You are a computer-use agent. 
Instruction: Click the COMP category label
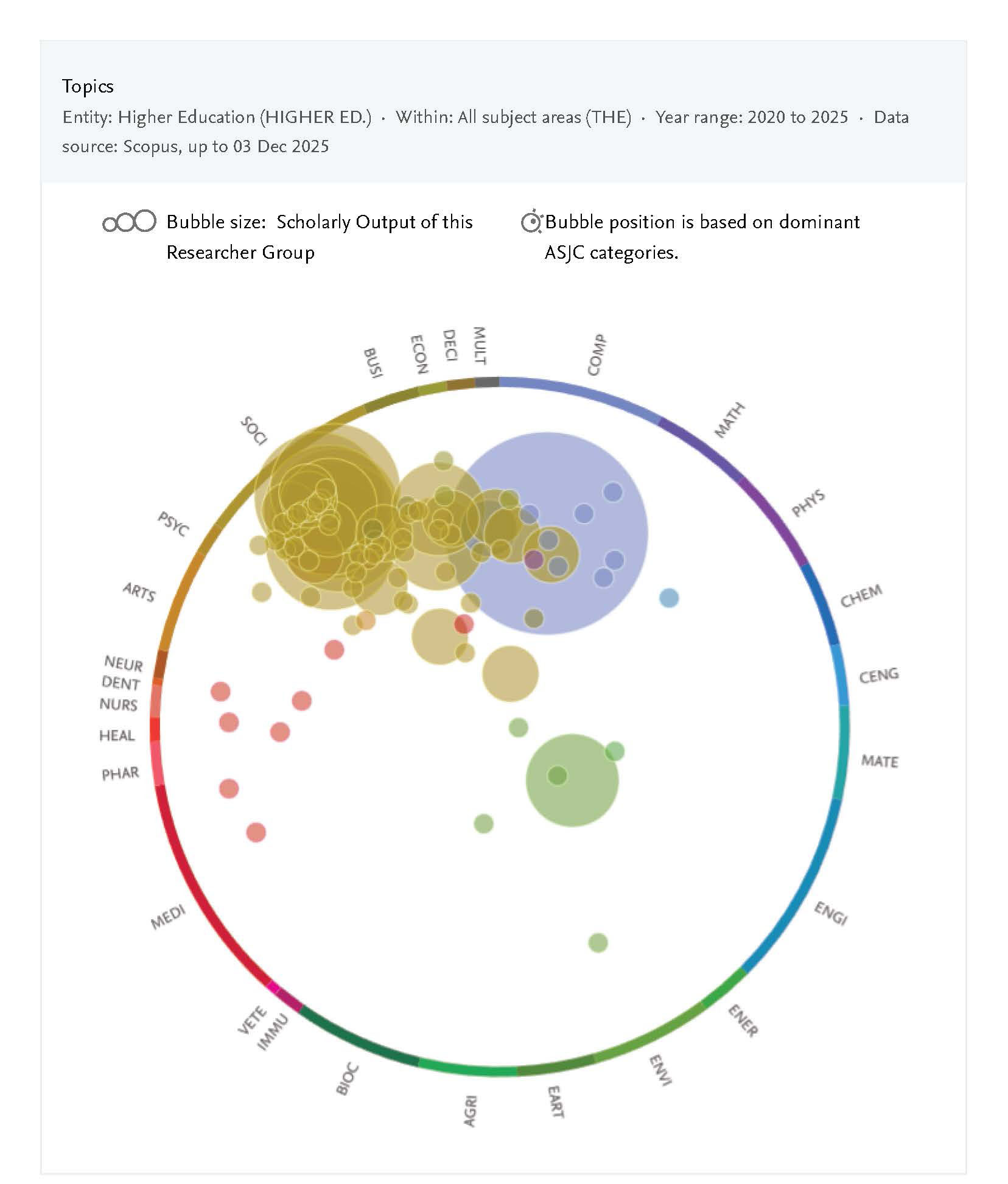597,355
